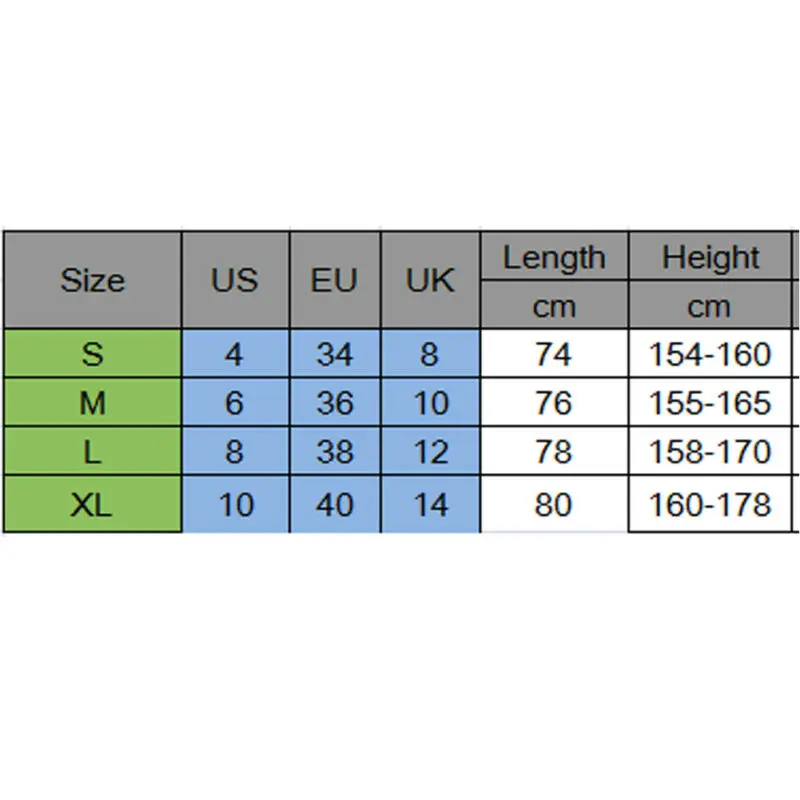Click height range 160-178 cell
800x800 pixels.
[711, 505]
